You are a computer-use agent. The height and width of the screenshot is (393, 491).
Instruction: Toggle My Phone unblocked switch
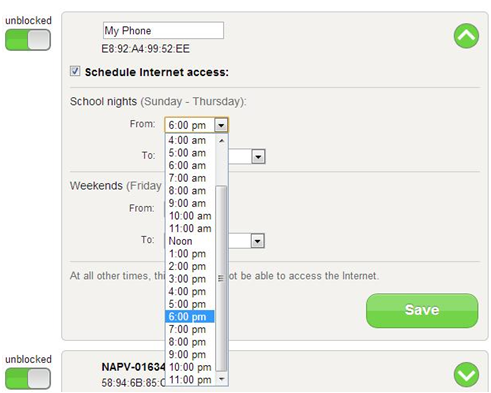(x=28, y=40)
